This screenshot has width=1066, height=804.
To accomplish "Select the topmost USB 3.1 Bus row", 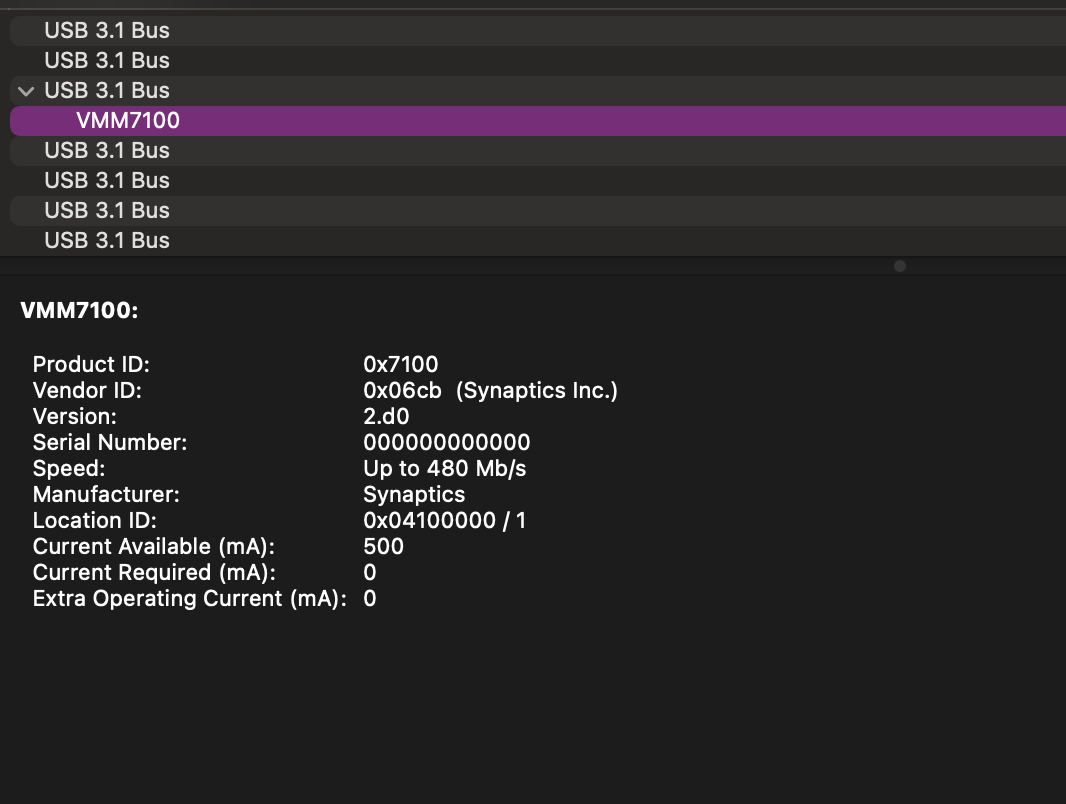I will tap(107, 31).
